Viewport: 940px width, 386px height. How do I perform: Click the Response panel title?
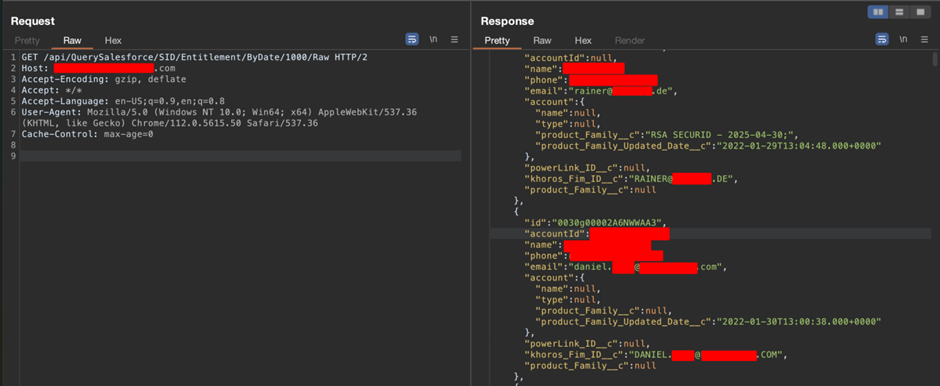pyautogui.click(x=507, y=21)
